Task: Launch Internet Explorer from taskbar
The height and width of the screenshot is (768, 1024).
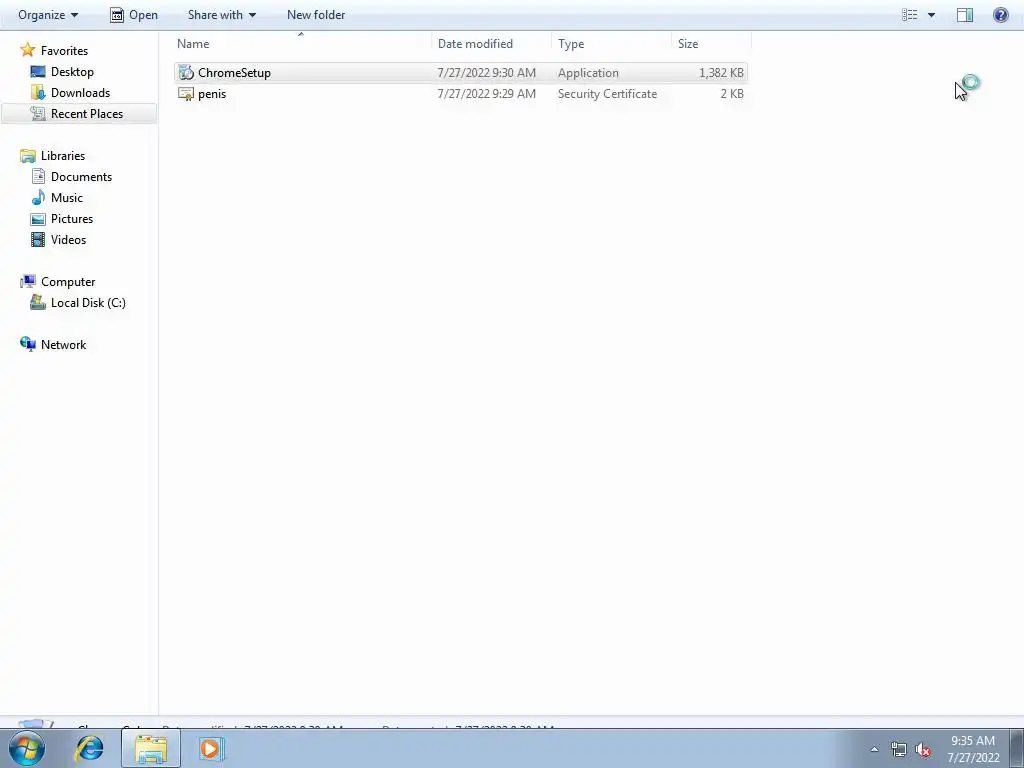Action: [x=89, y=748]
